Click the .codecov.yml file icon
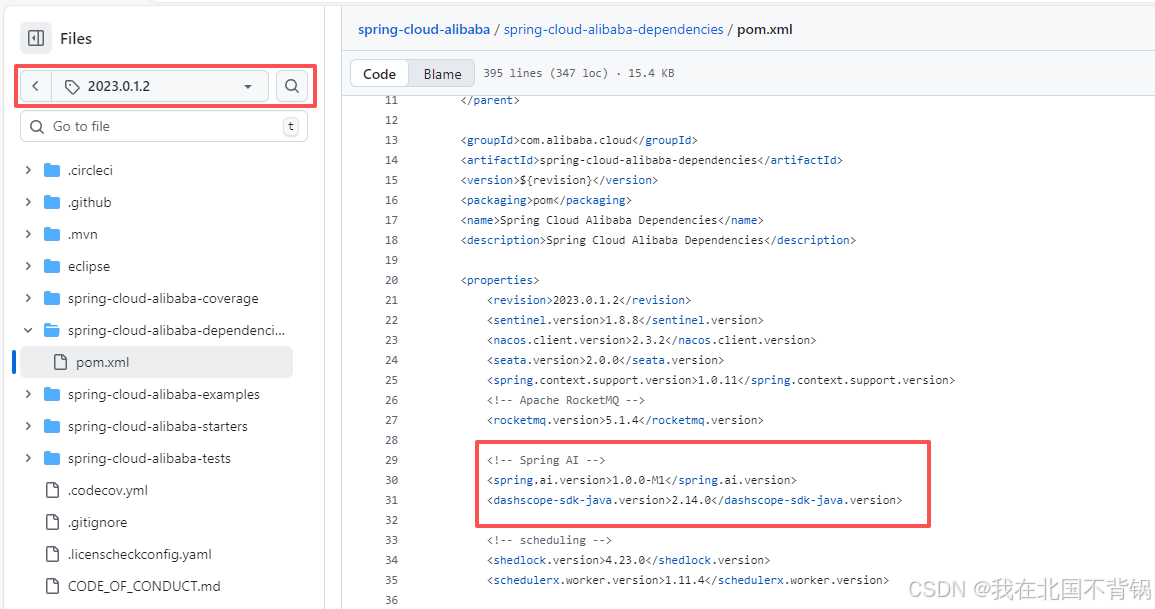Image resolution: width=1155 pixels, height=609 pixels. coord(52,490)
